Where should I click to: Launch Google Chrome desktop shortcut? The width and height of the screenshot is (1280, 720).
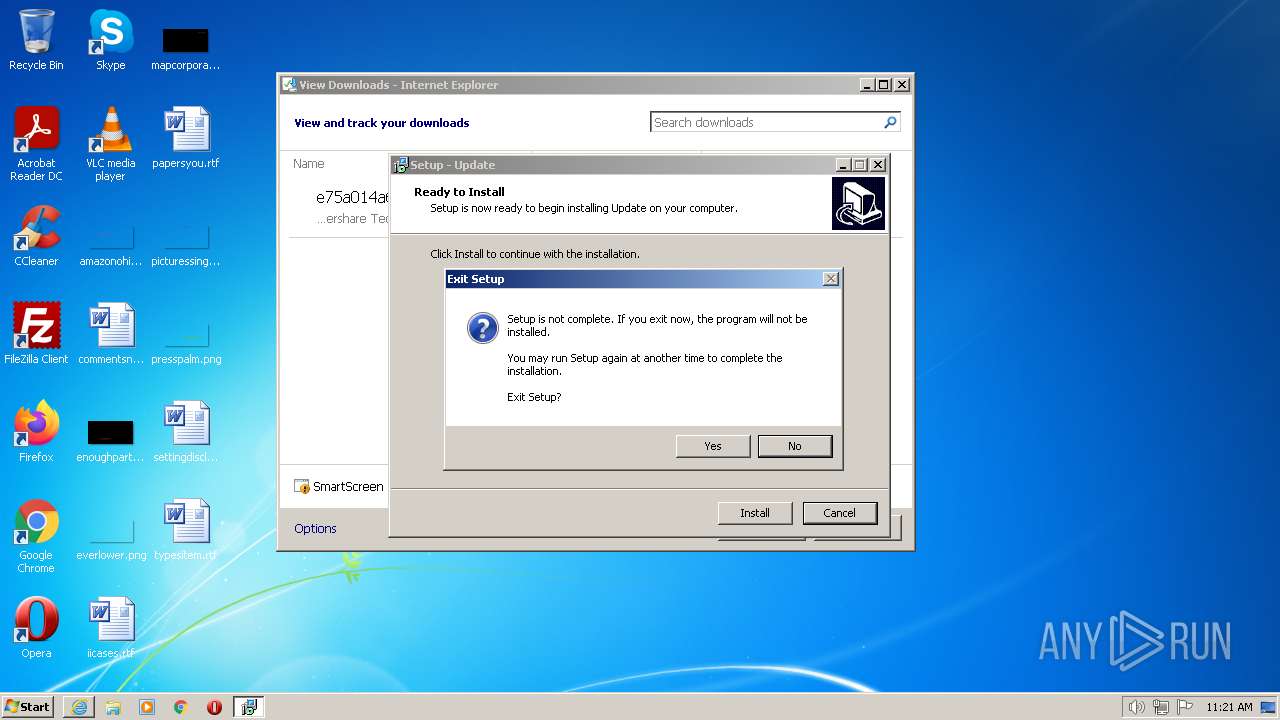[x=36, y=536]
